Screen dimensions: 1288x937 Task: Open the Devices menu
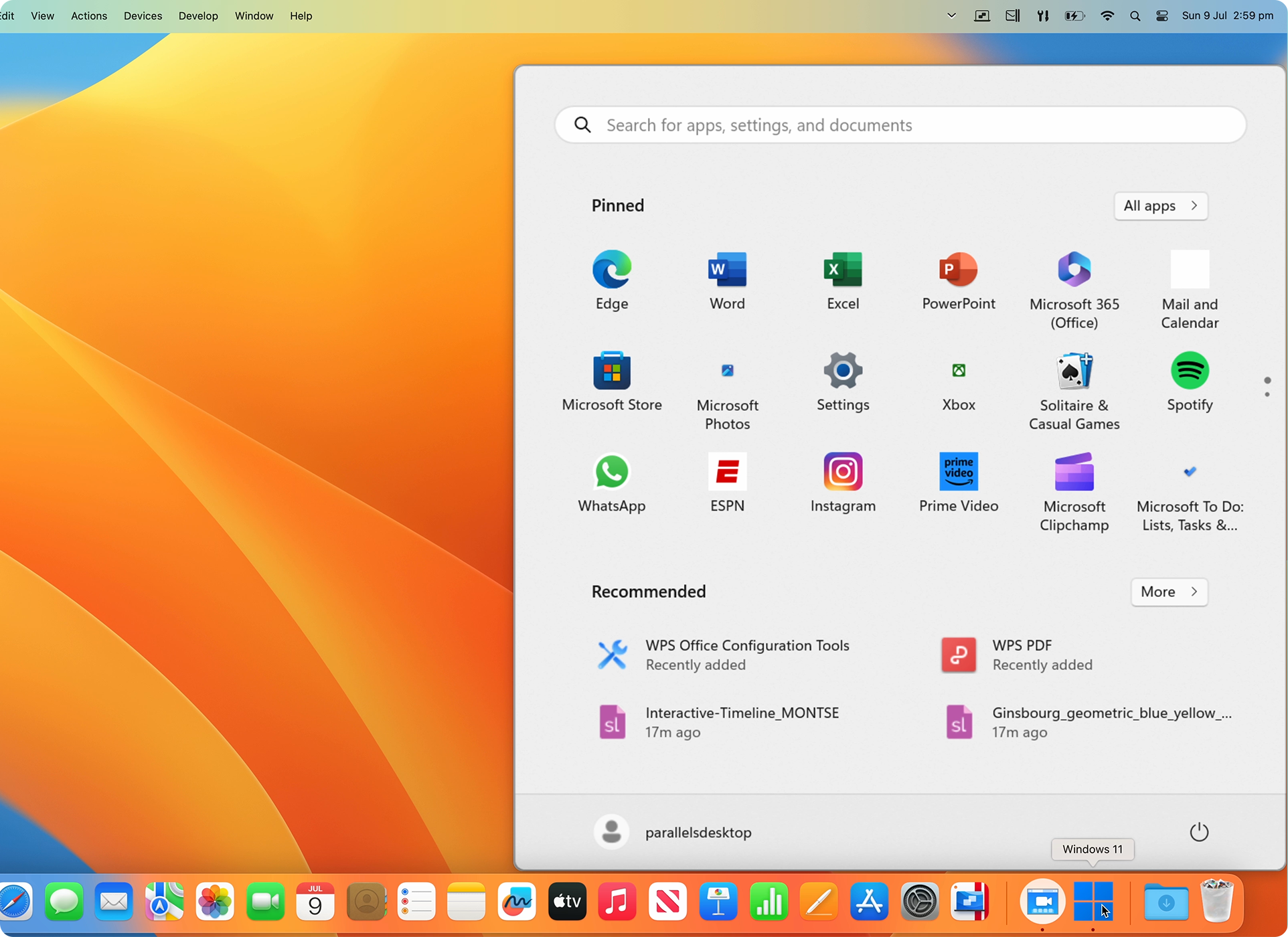[142, 15]
